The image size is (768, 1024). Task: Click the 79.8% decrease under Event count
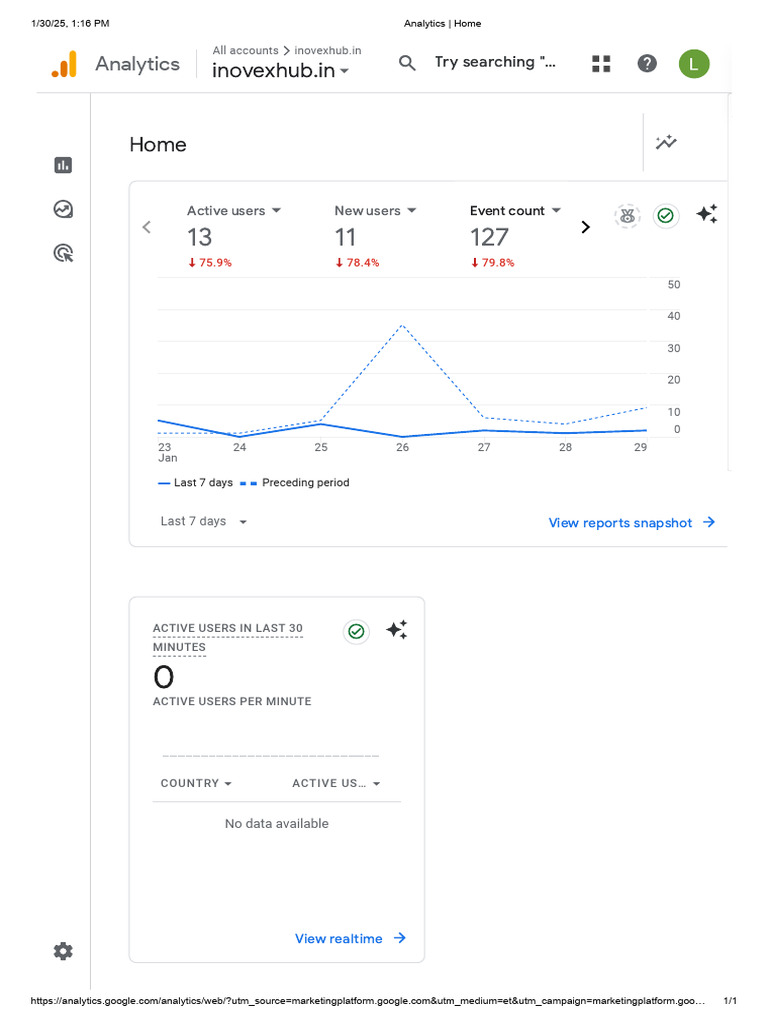pyautogui.click(x=492, y=263)
